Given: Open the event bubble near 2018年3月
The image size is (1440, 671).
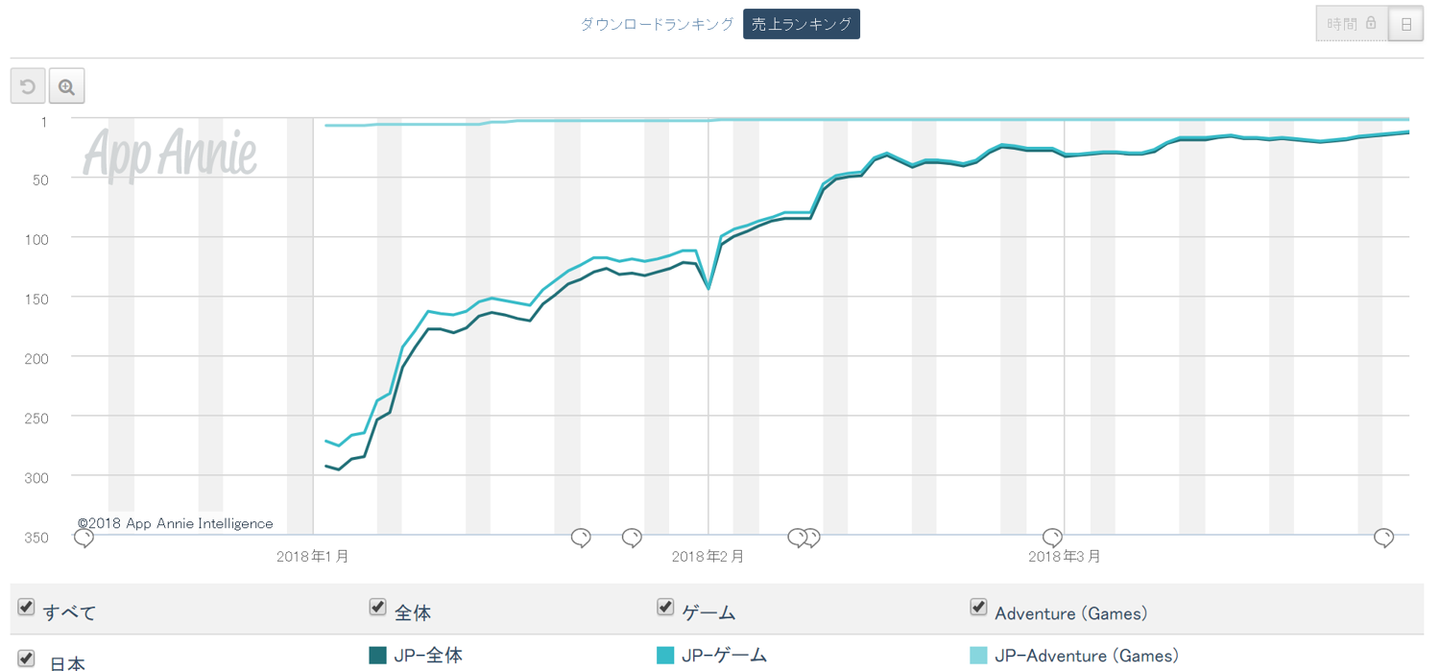Looking at the screenshot, I should coord(1053,539).
